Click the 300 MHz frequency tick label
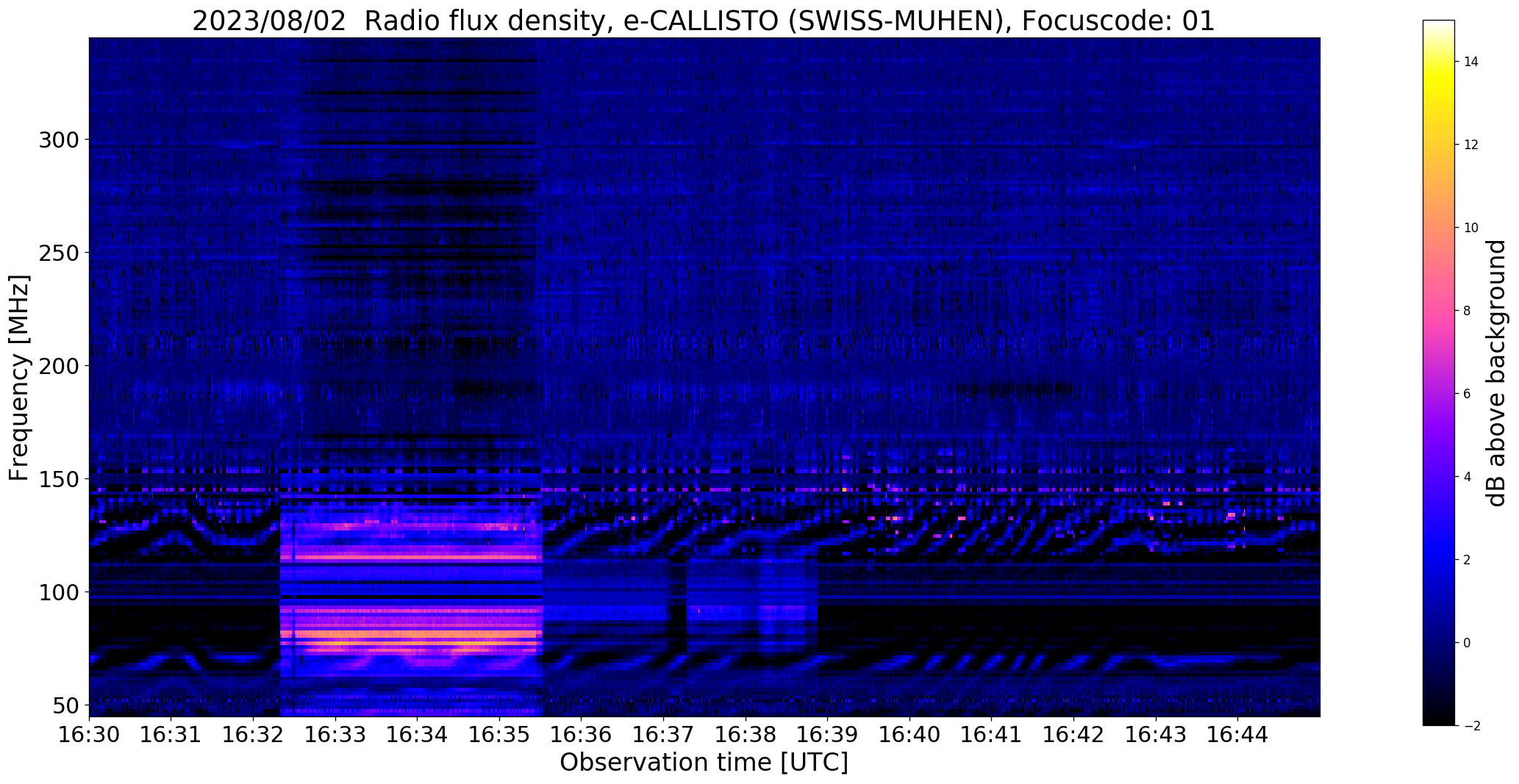Screen dimensions: 1519x784 click(x=58, y=140)
